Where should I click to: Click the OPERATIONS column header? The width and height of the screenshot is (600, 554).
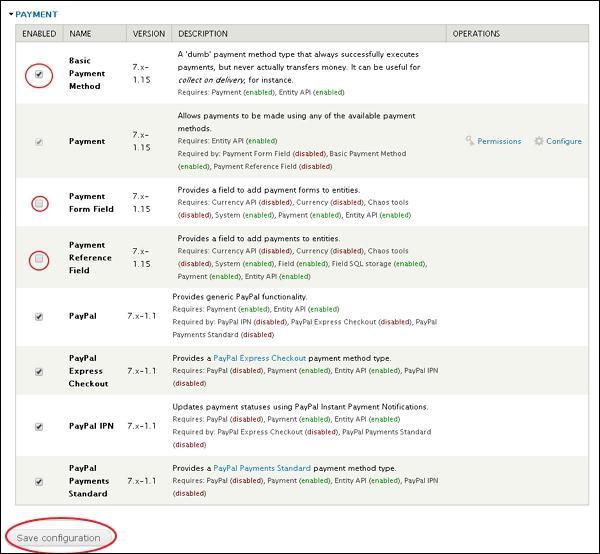517,34
